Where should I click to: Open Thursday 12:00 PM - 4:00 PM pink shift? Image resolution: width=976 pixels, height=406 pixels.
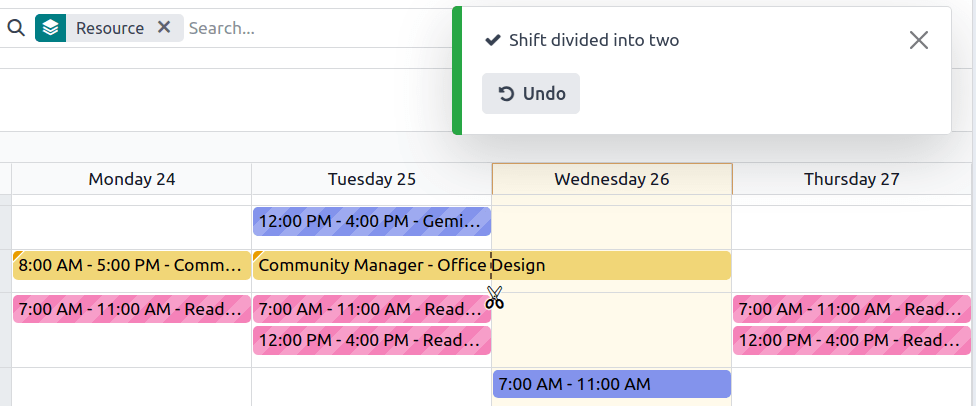pos(852,340)
